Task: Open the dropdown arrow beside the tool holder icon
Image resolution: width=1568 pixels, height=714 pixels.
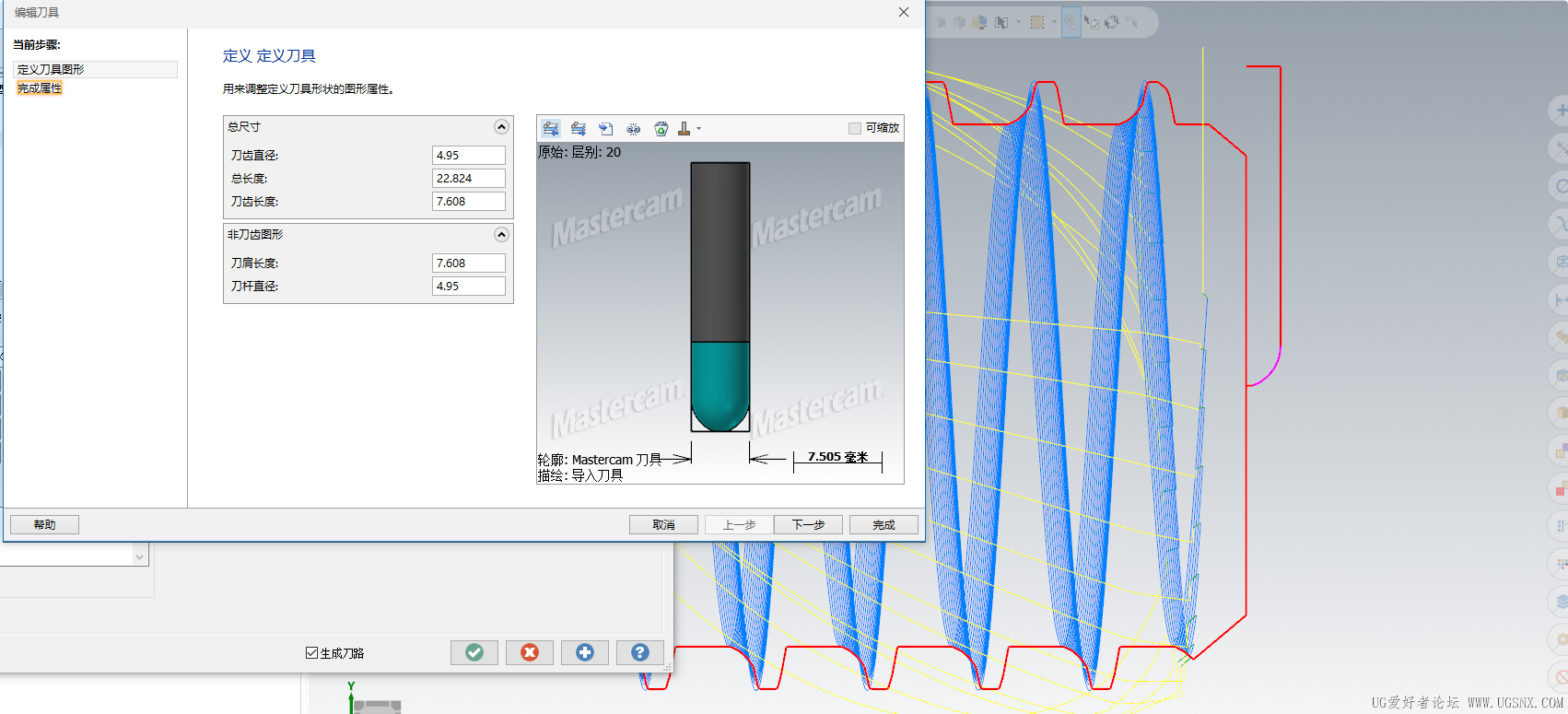Action: click(x=699, y=129)
